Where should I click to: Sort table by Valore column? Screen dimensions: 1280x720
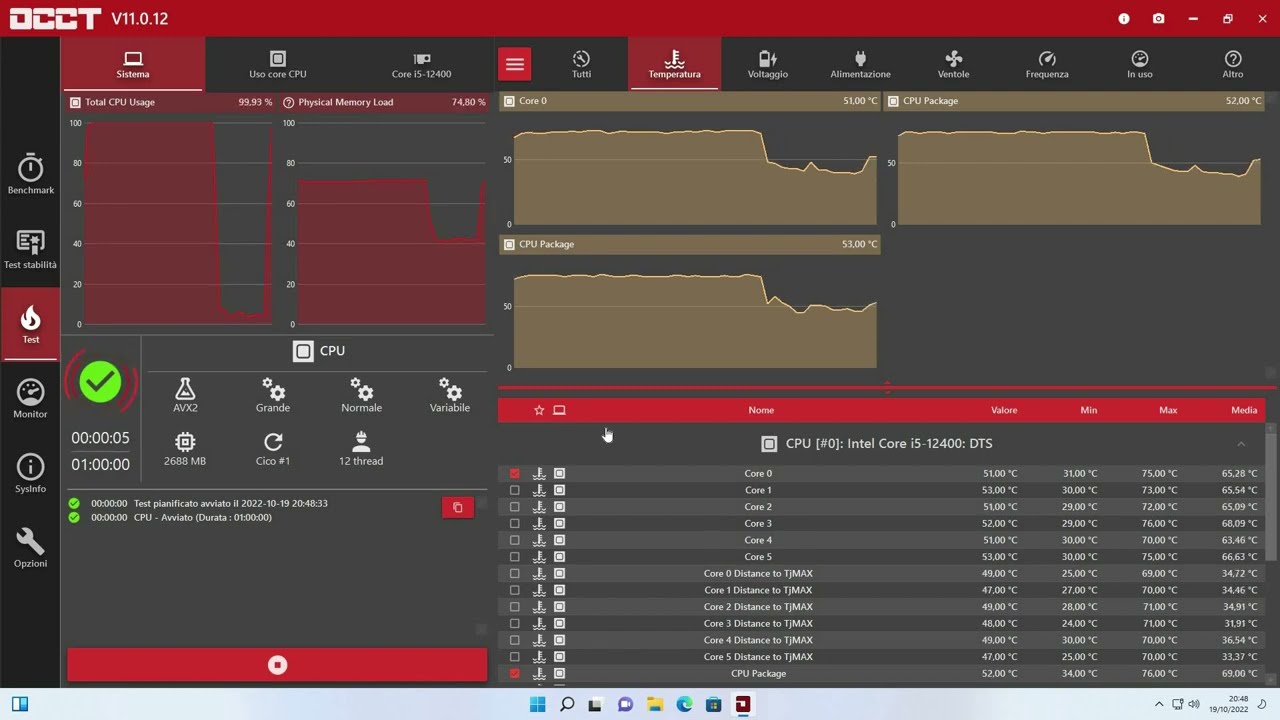1004,410
